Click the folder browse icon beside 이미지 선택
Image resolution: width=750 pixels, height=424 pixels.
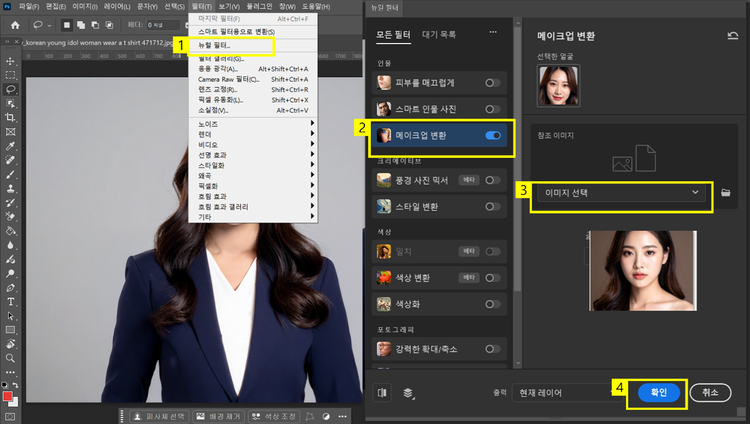[x=726, y=192]
